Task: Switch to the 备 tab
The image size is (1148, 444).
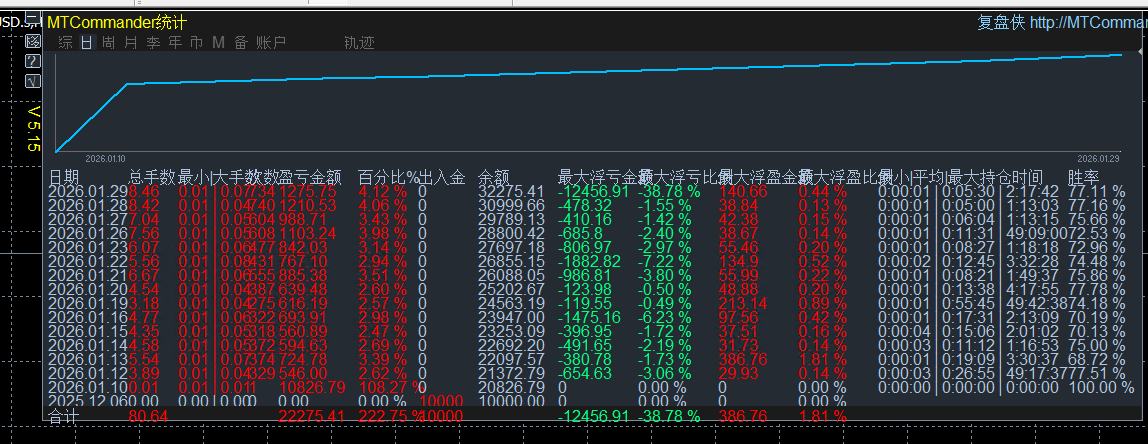Action: (241, 43)
